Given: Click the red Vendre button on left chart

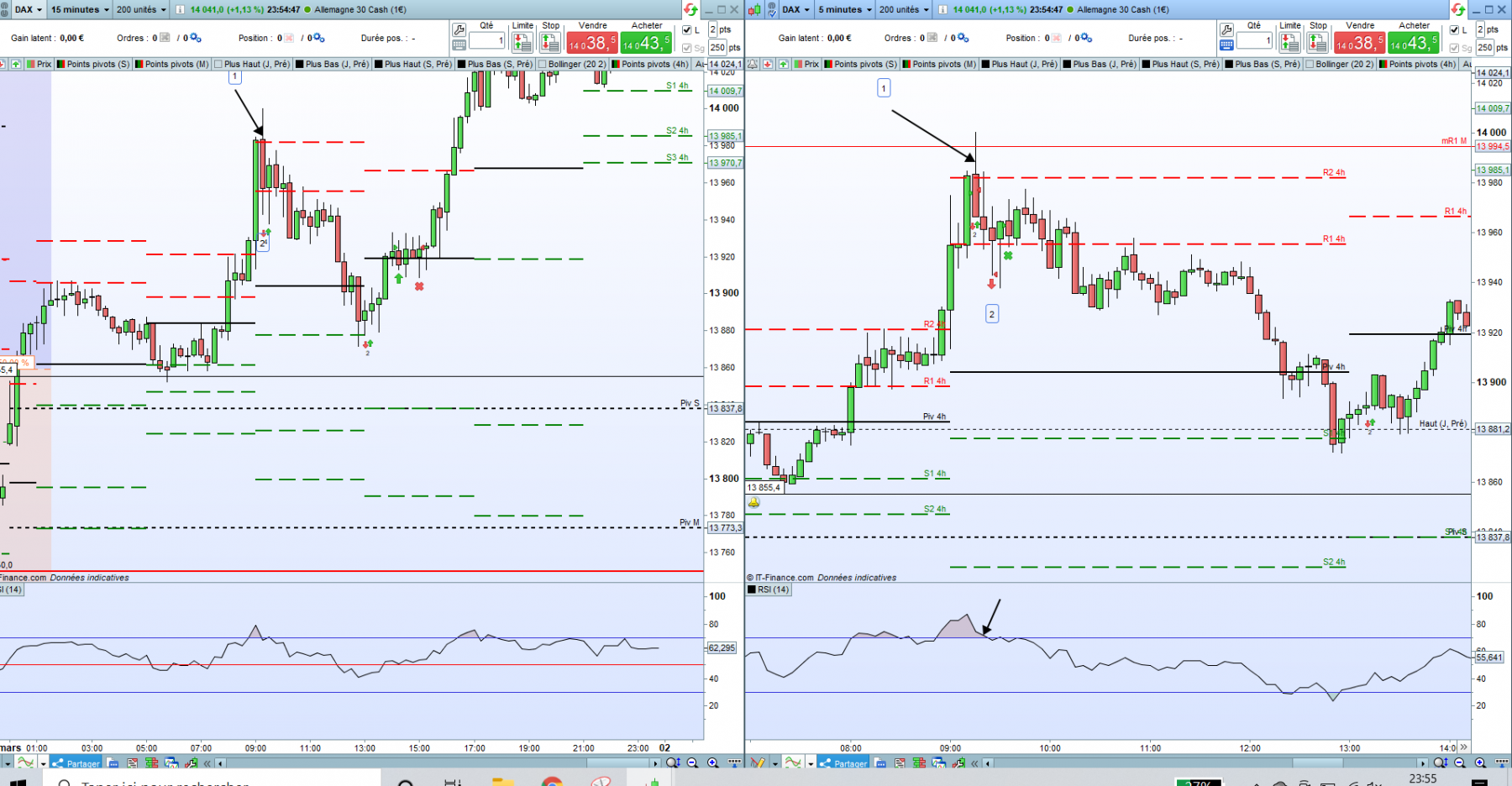Looking at the screenshot, I should coord(592,42).
